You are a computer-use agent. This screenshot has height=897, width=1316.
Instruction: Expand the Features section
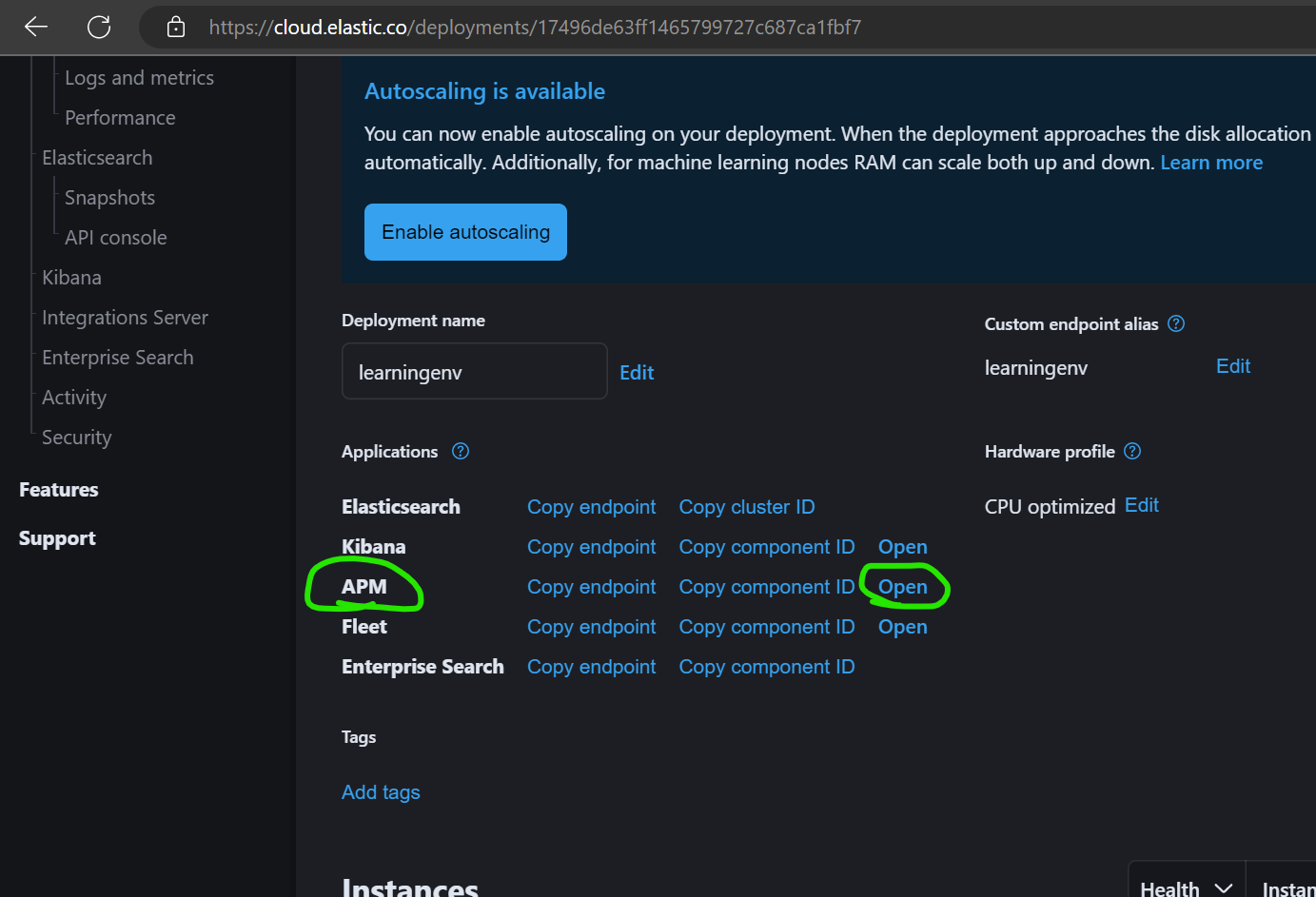click(59, 490)
